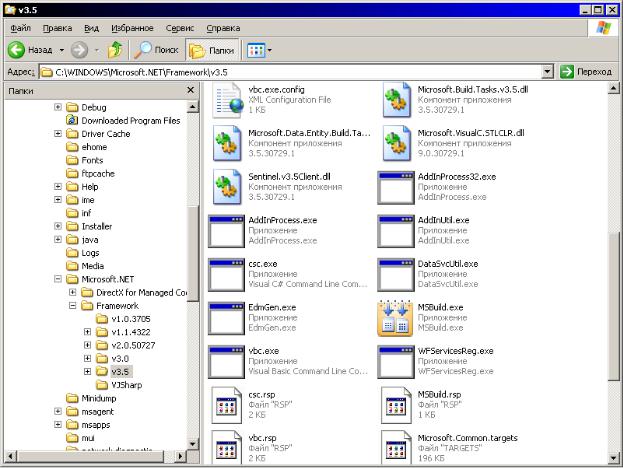Select MSBuild.rsp file icon
Image resolution: width=623 pixels, height=468 pixels.
396,405
